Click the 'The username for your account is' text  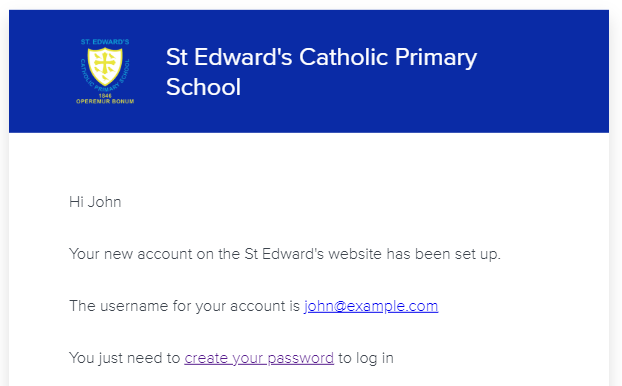(184, 306)
